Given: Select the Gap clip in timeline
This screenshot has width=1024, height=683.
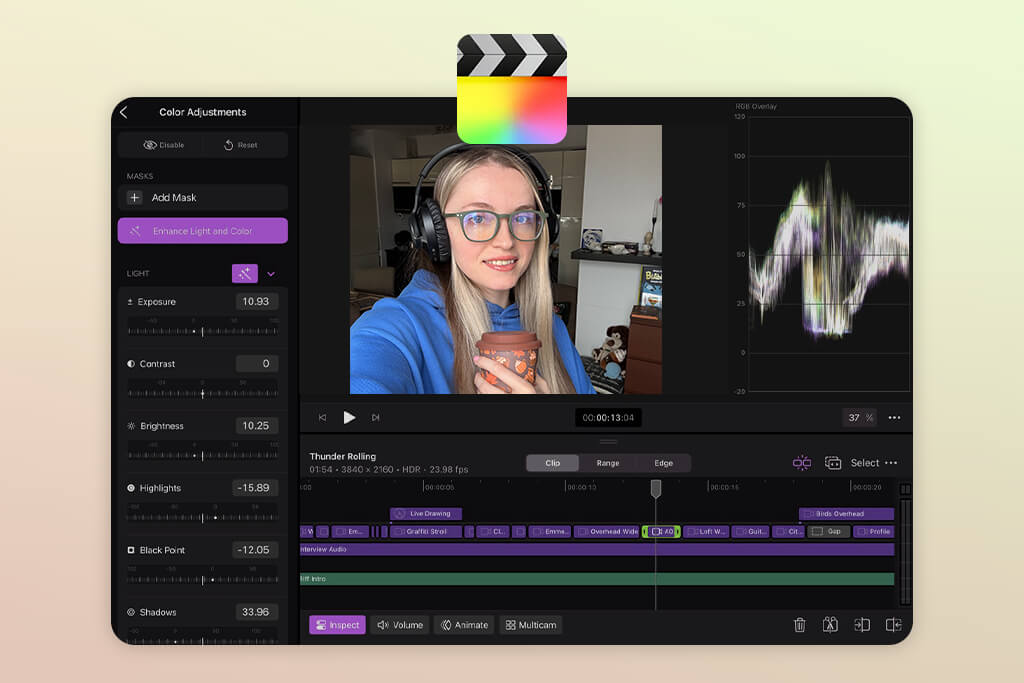Looking at the screenshot, I should (x=828, y=532).
